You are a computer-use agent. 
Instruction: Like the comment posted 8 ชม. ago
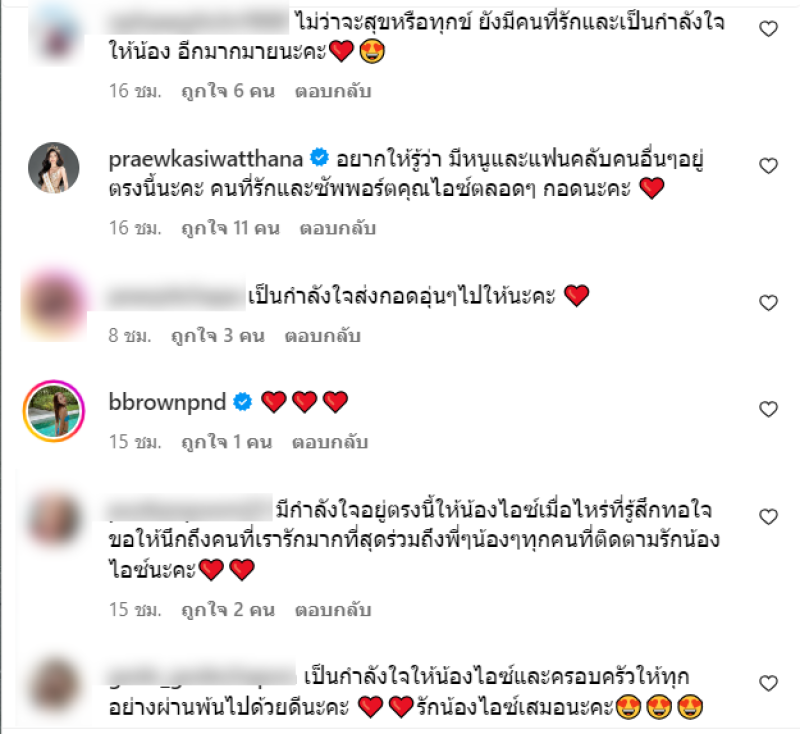tap(768, 303)
